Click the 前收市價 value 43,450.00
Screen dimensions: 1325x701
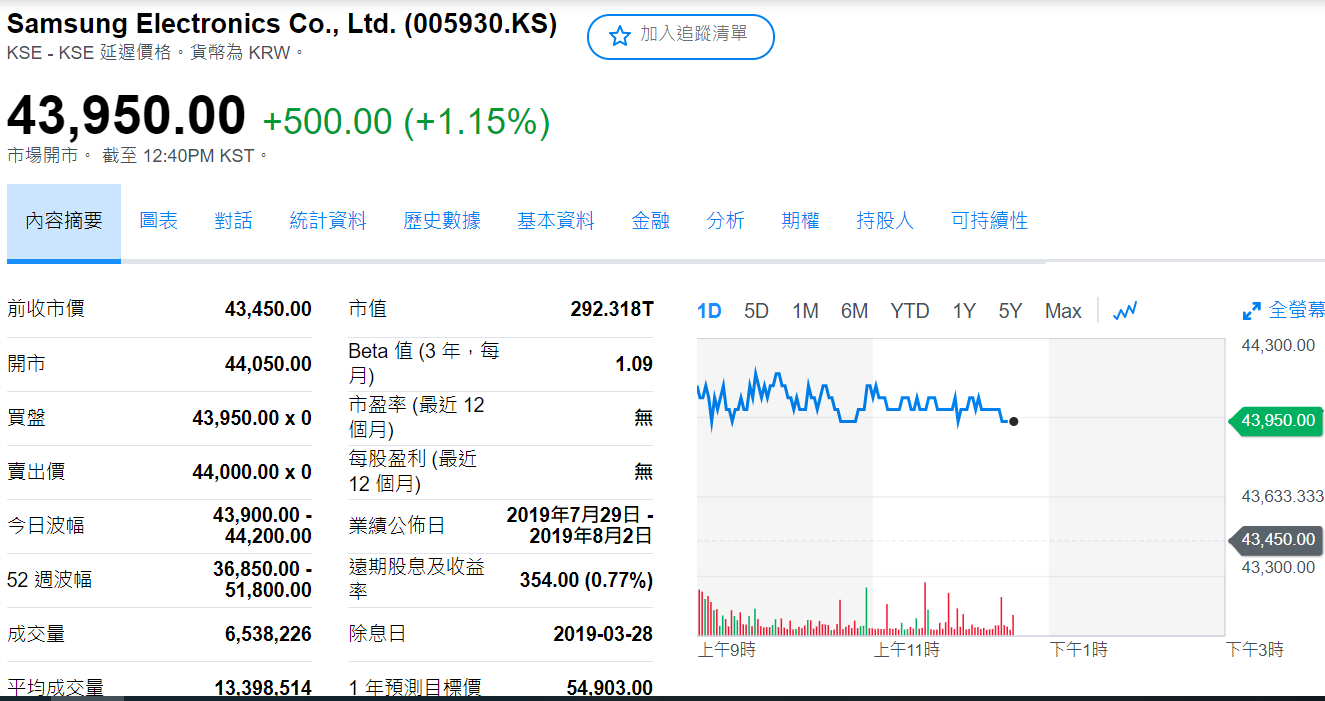(268, 309)
